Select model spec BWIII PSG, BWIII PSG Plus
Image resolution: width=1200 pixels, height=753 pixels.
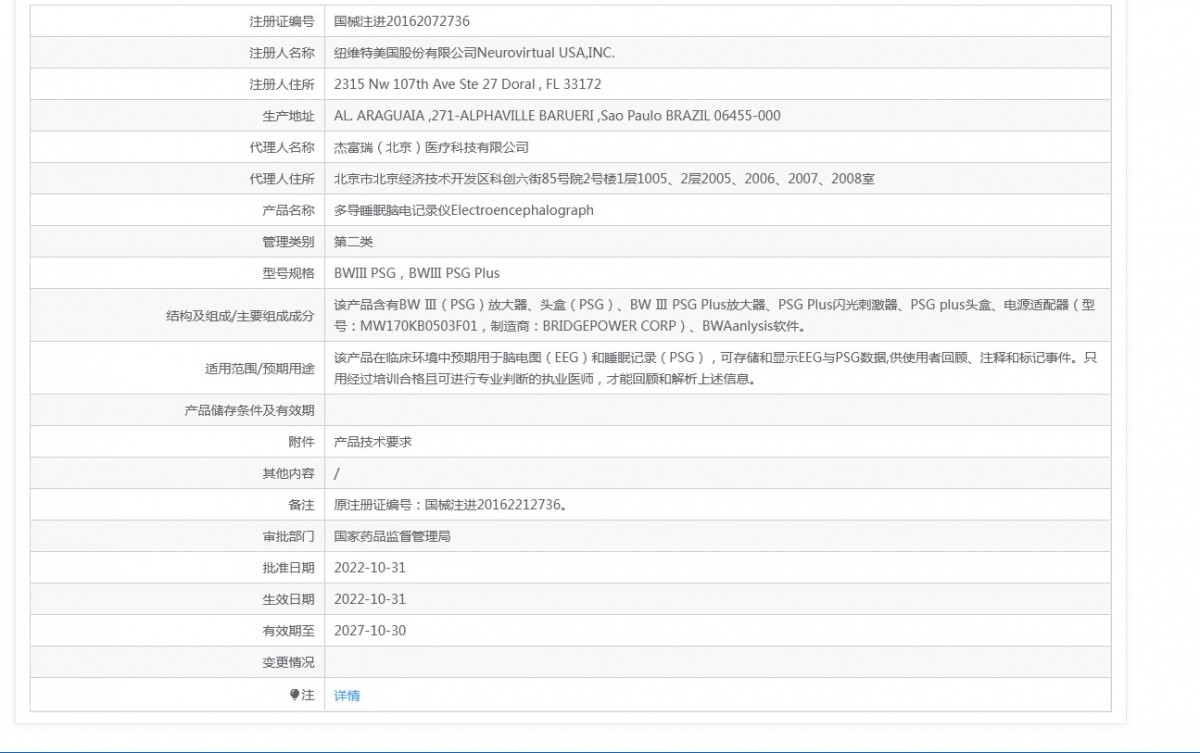pyautogui.click(x=417, y=273)
